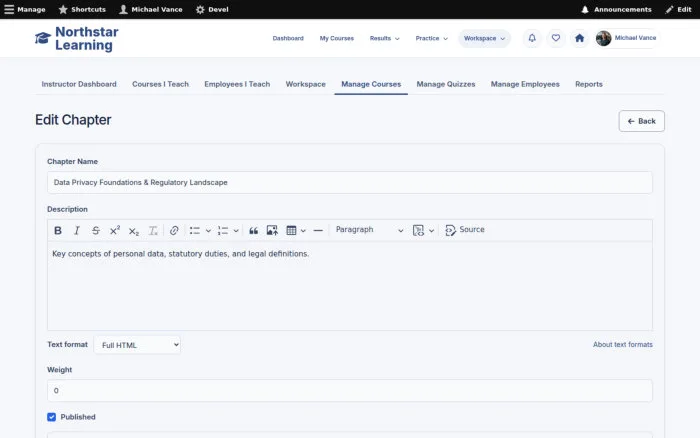Expand the Results menu
The width and height of the screenshot is (700, 438).
pyautogui.click(x=384, y=38)
